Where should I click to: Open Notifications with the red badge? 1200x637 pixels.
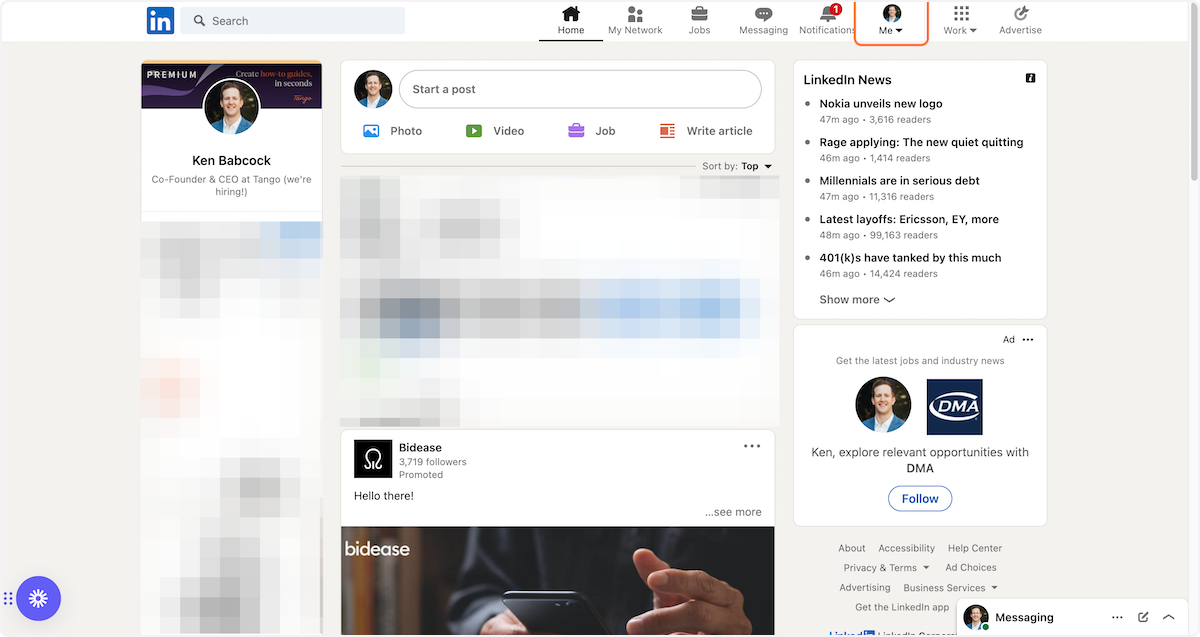(828, 21)
